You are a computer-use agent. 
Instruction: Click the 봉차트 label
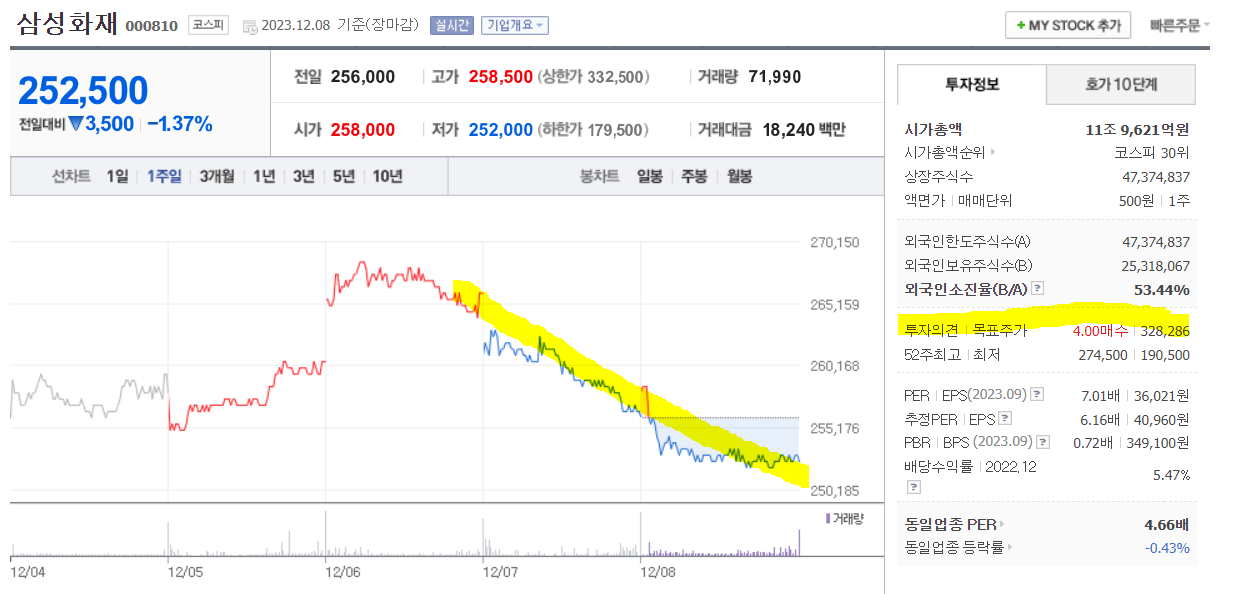pos(600,177)
